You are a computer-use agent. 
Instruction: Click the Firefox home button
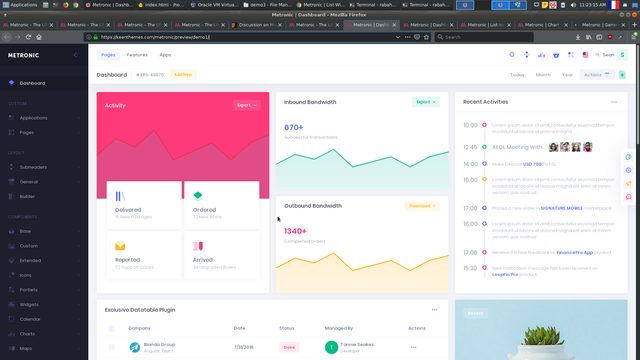(39, 37)
